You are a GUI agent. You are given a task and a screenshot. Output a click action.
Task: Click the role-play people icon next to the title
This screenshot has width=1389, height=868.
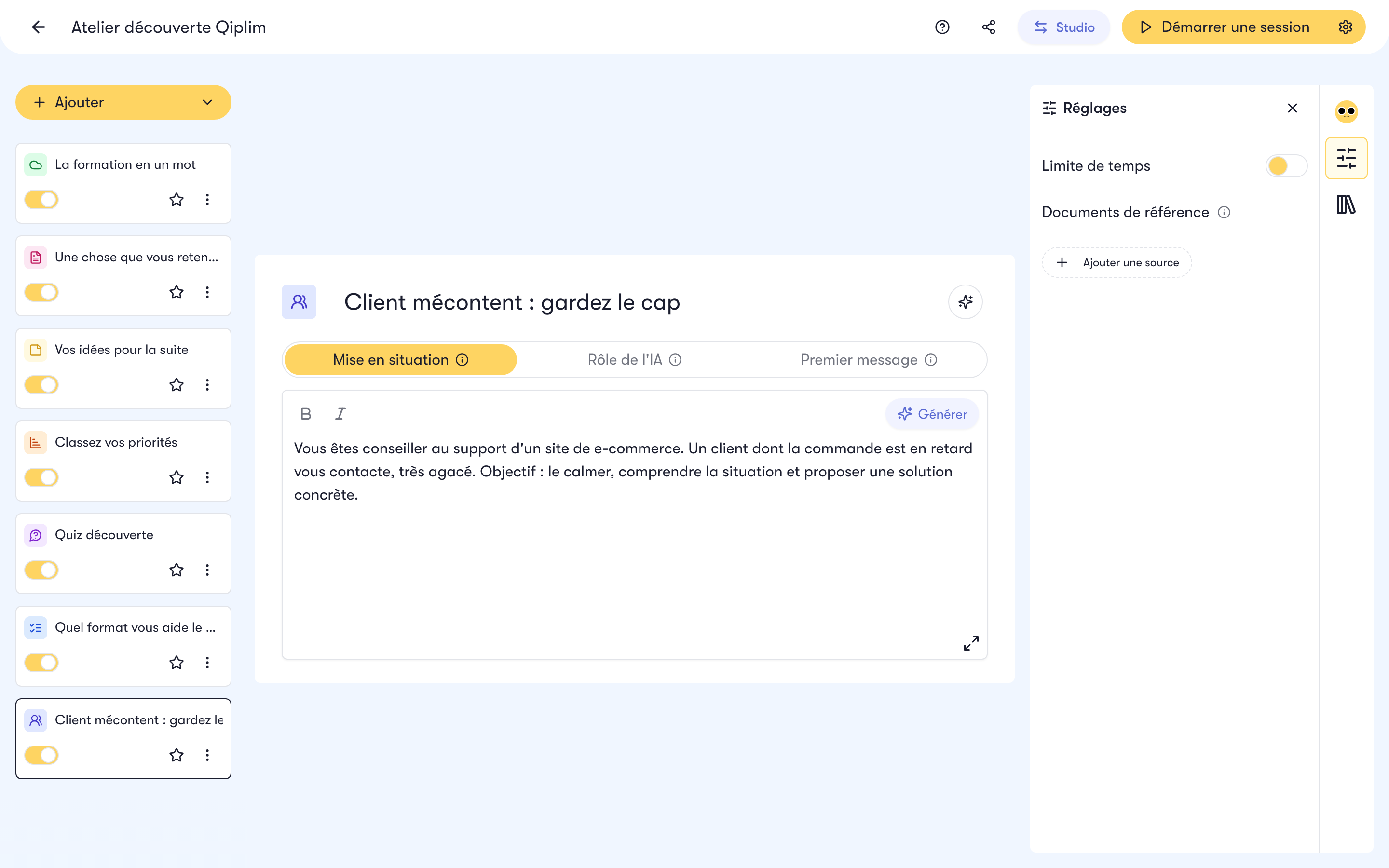[x=299, y=302]
